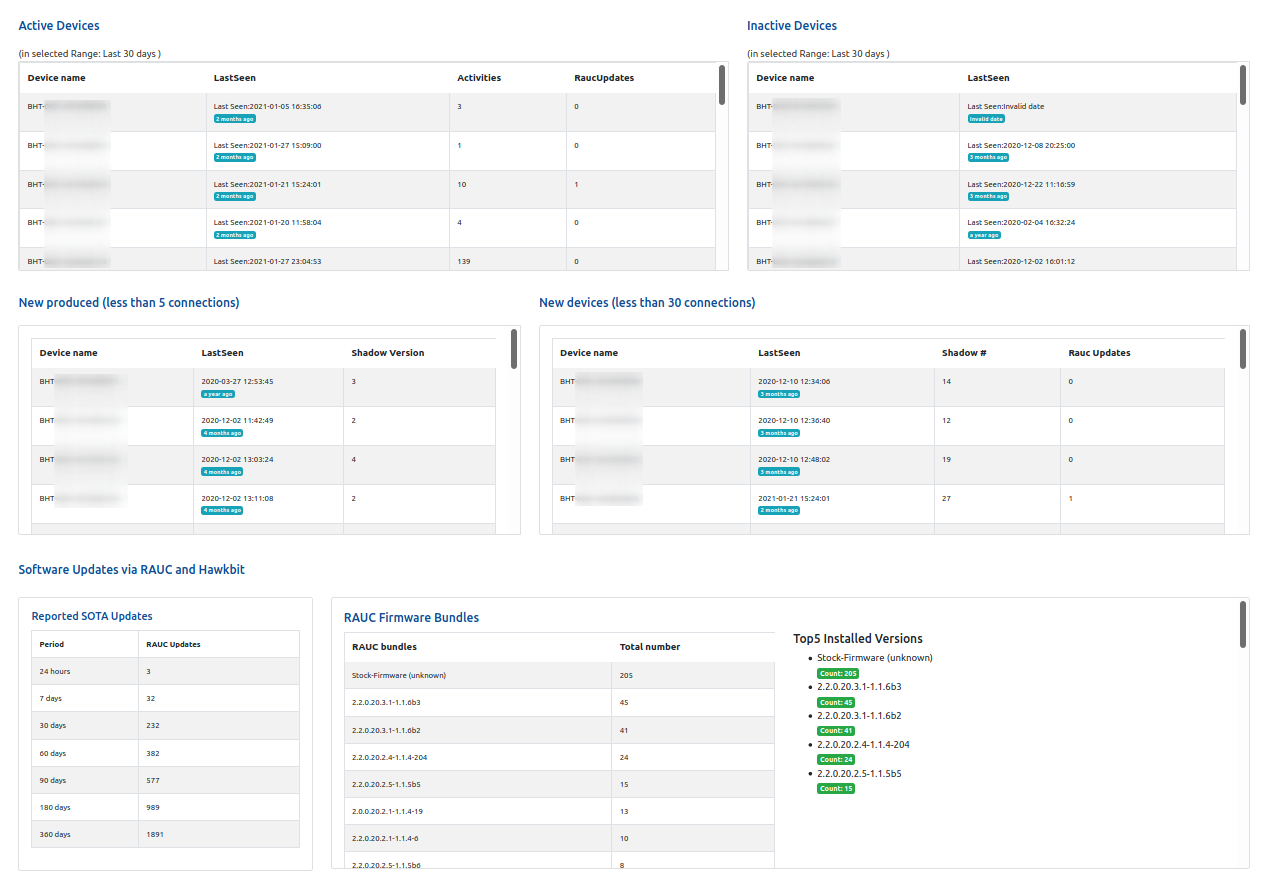Click the RAUC Firmware Bundles panel scrollbar
Viewport: 1269px width, 883px height.
(x=1243, y=624)
